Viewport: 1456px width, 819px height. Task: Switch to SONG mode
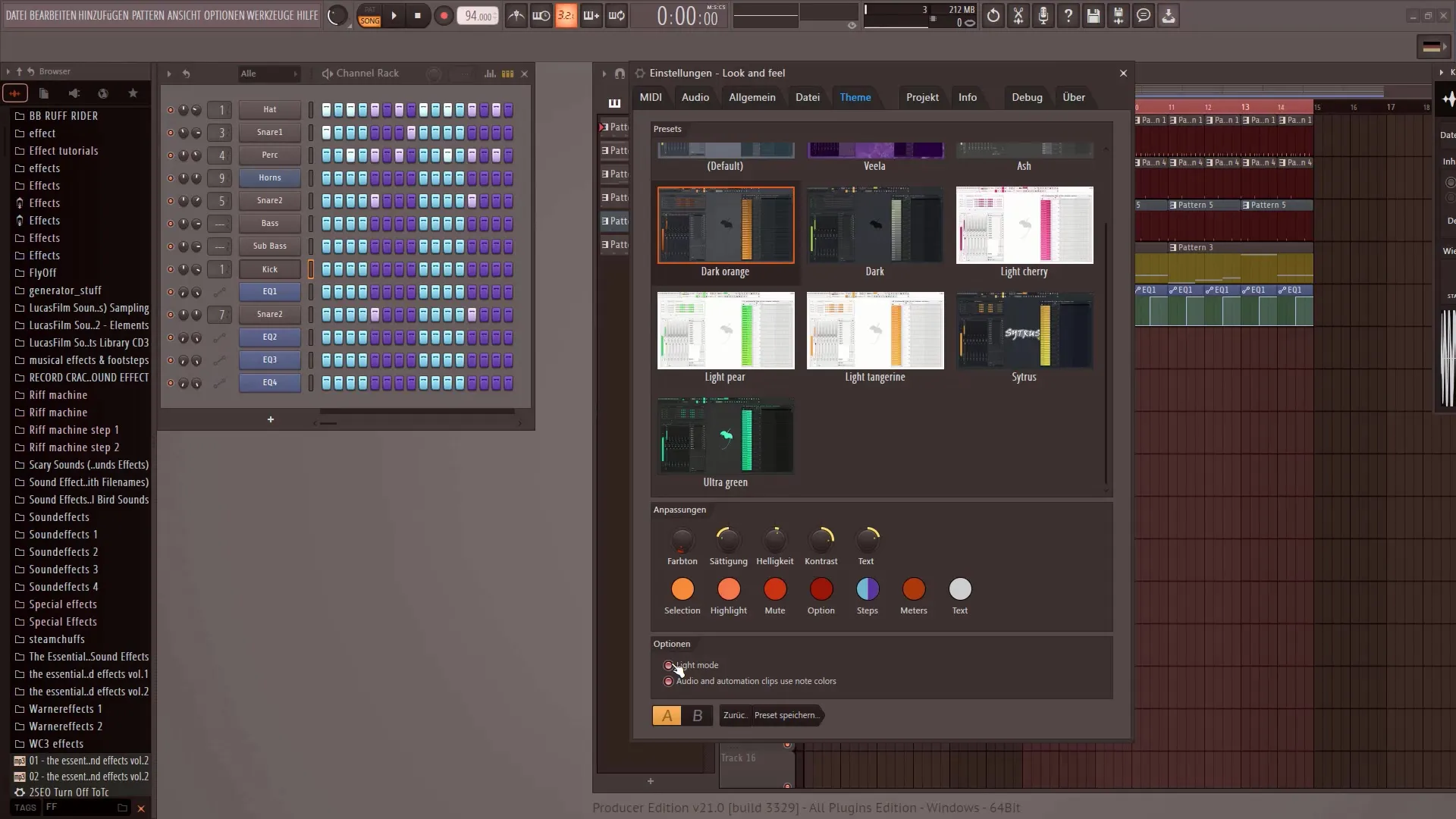pyautogui.click(x=370, y=20)
